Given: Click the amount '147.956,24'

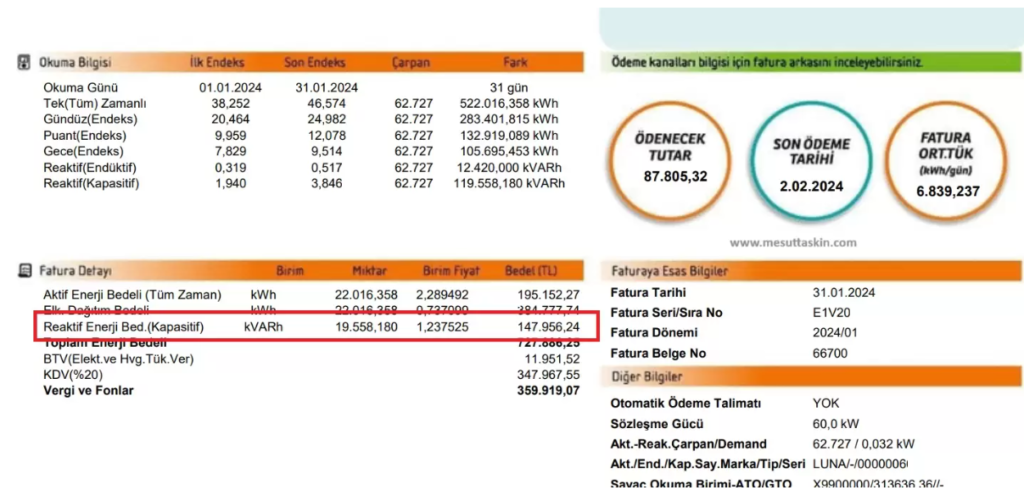Looking at the screenshot, I should pos(549,326).
